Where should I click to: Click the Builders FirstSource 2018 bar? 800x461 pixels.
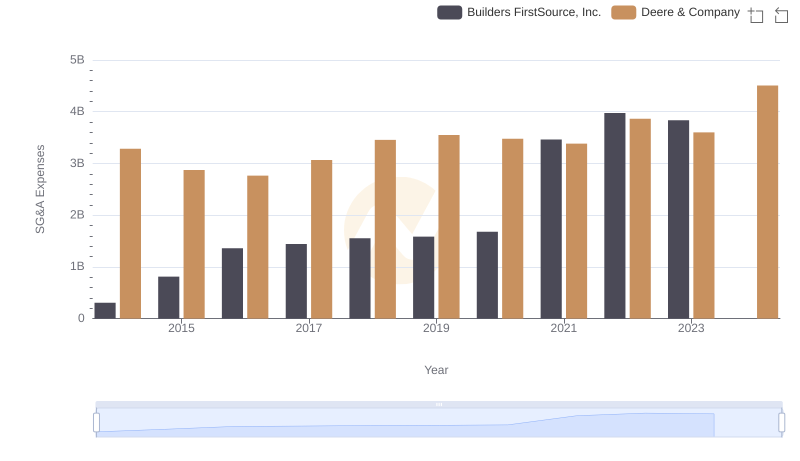(x=360, y=278)
